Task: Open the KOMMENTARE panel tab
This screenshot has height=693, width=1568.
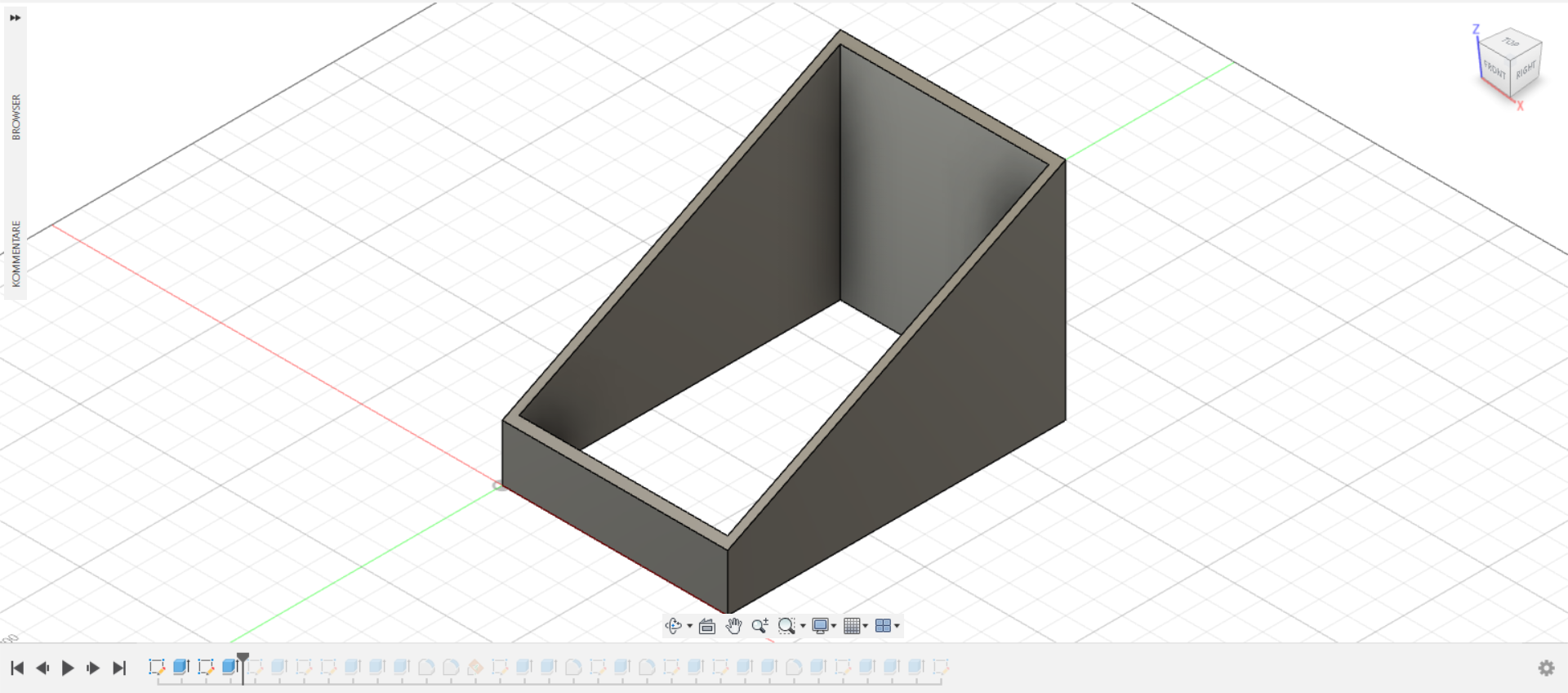Action: click(16, 253)
